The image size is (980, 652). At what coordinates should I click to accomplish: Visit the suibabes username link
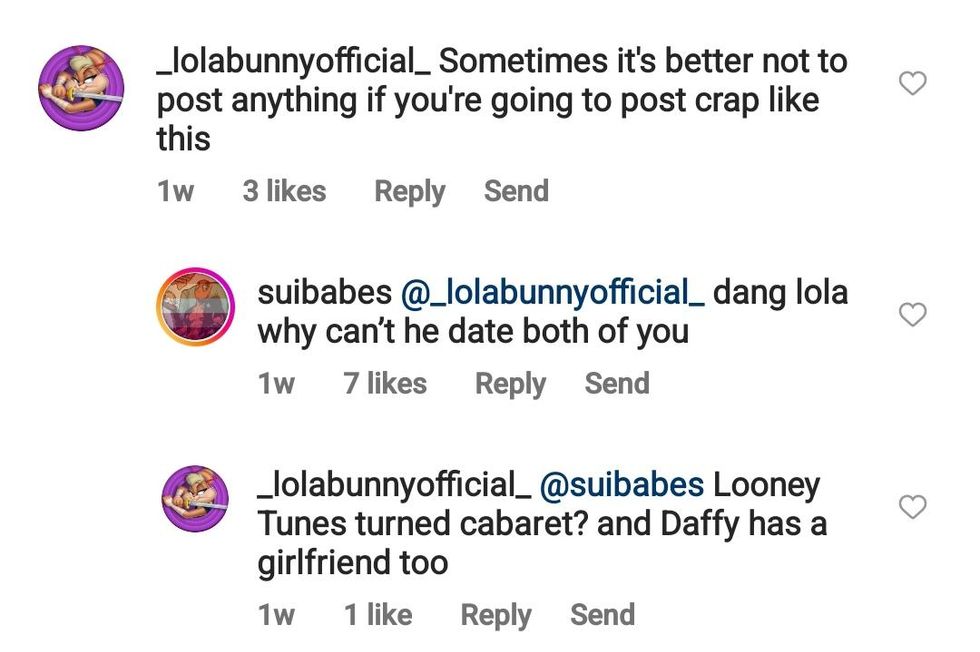pyautogui.click(x=324, y=292)
